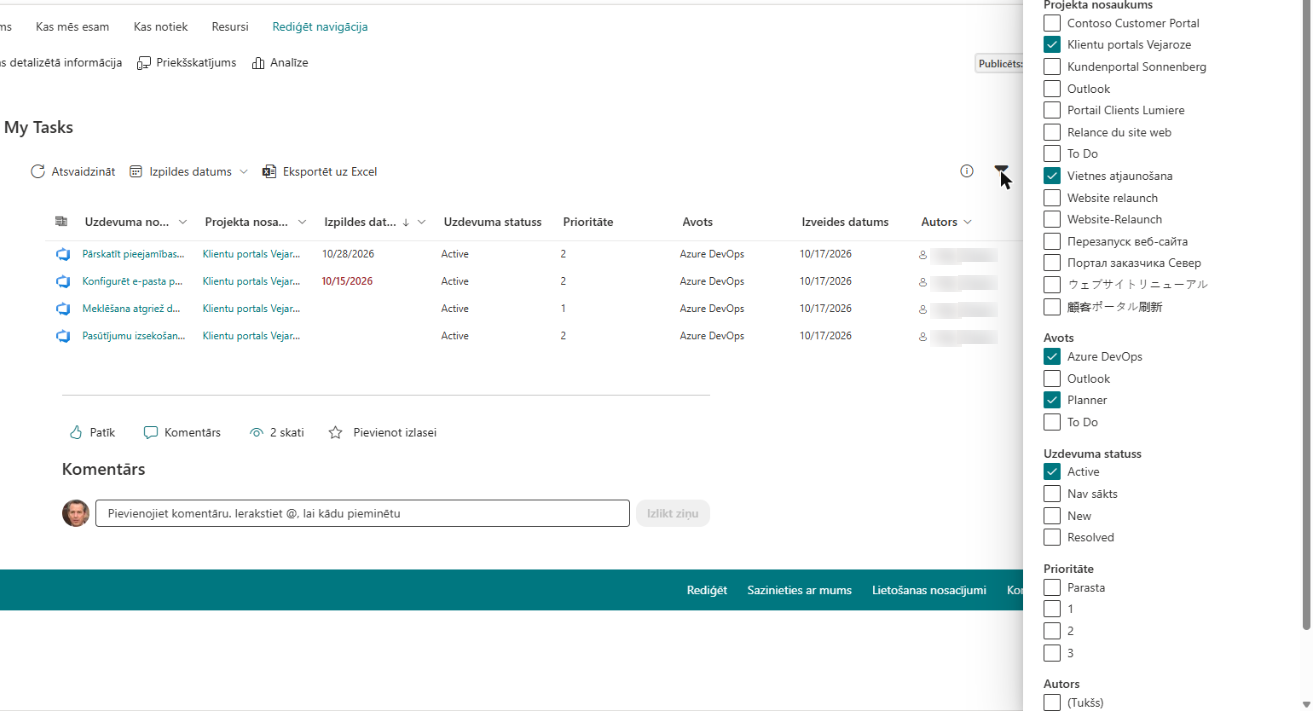
Task: Open Sazinieties ar mums footer link
Action: click(800, 590)
